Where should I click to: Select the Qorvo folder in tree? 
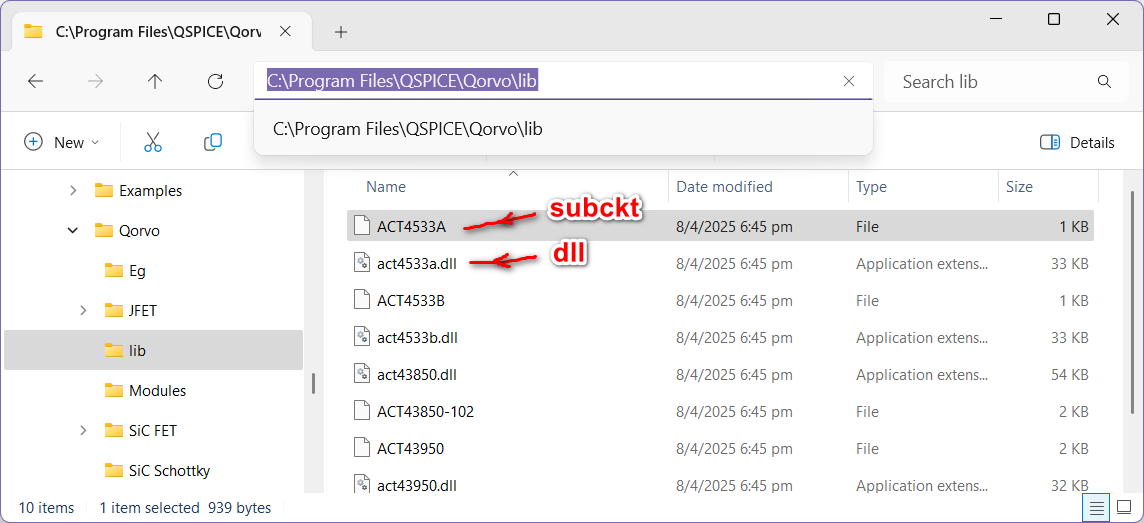click(139, 230)
